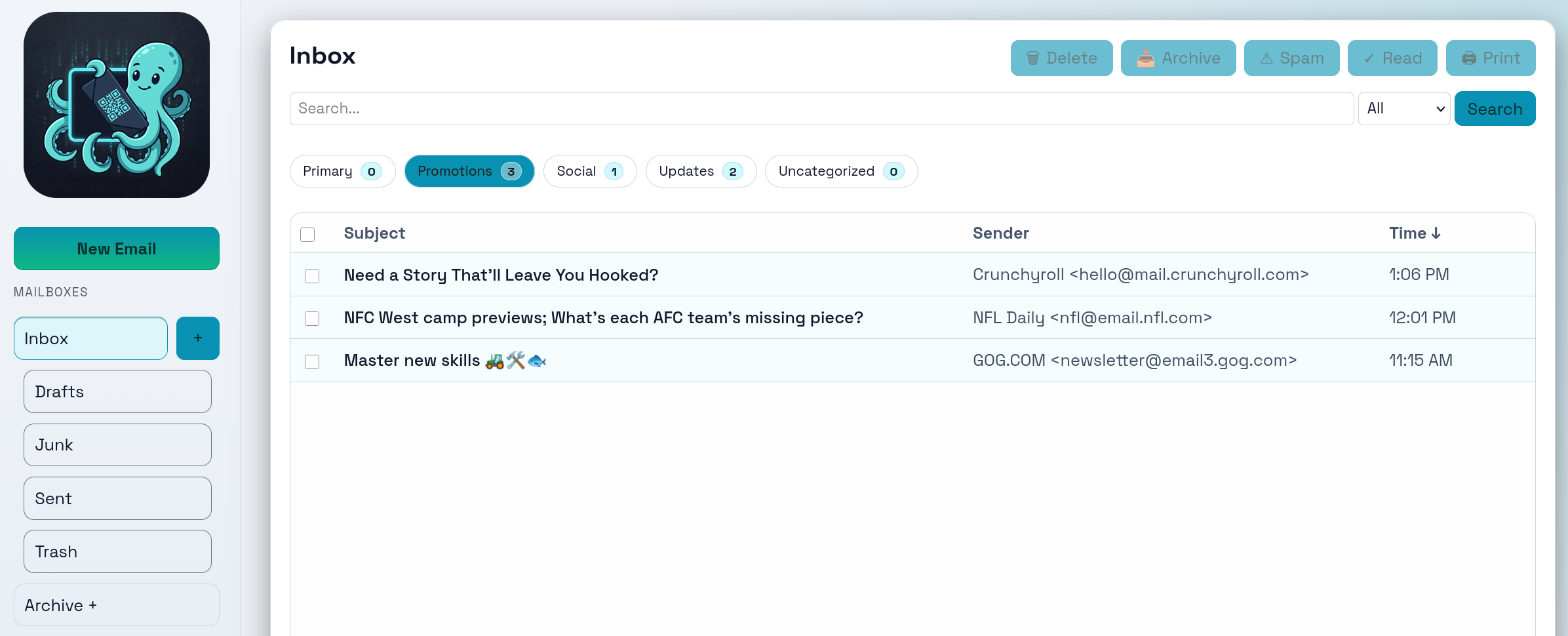Click the Print printer button
The image size is (1568, 636).
pos(1491,58)
